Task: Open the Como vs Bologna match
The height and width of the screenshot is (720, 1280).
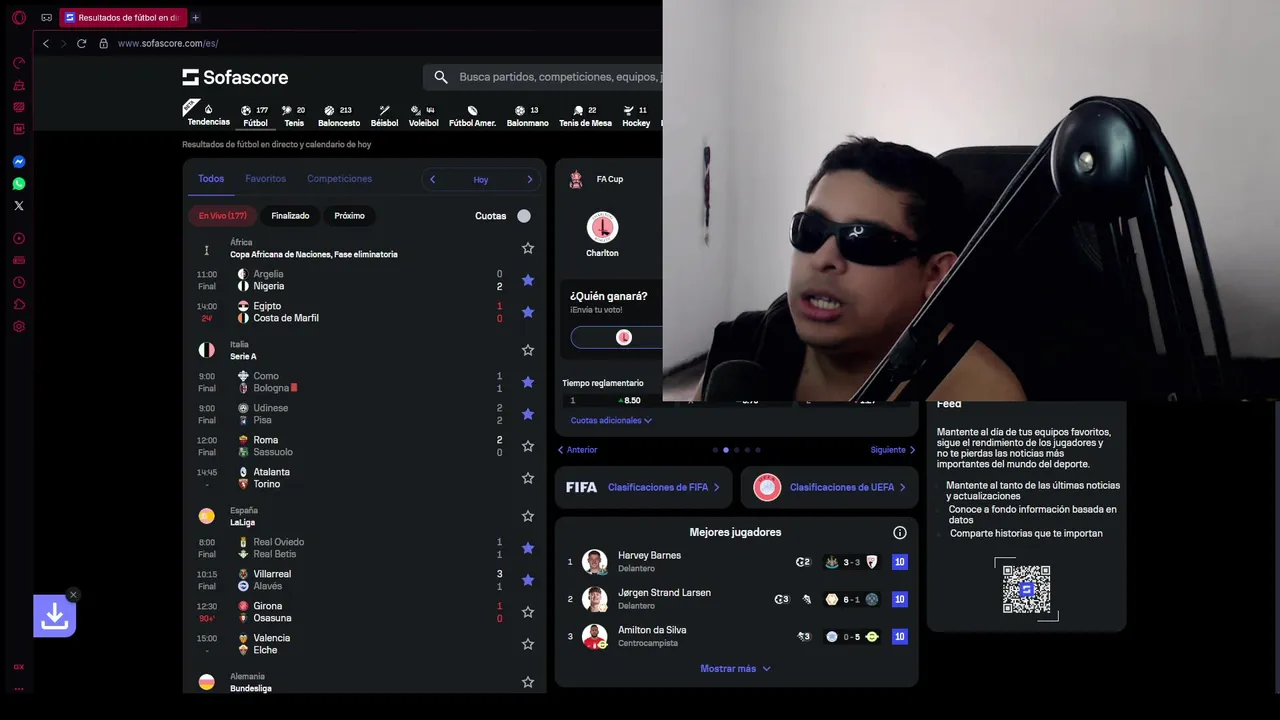Action: click(365, 382)
